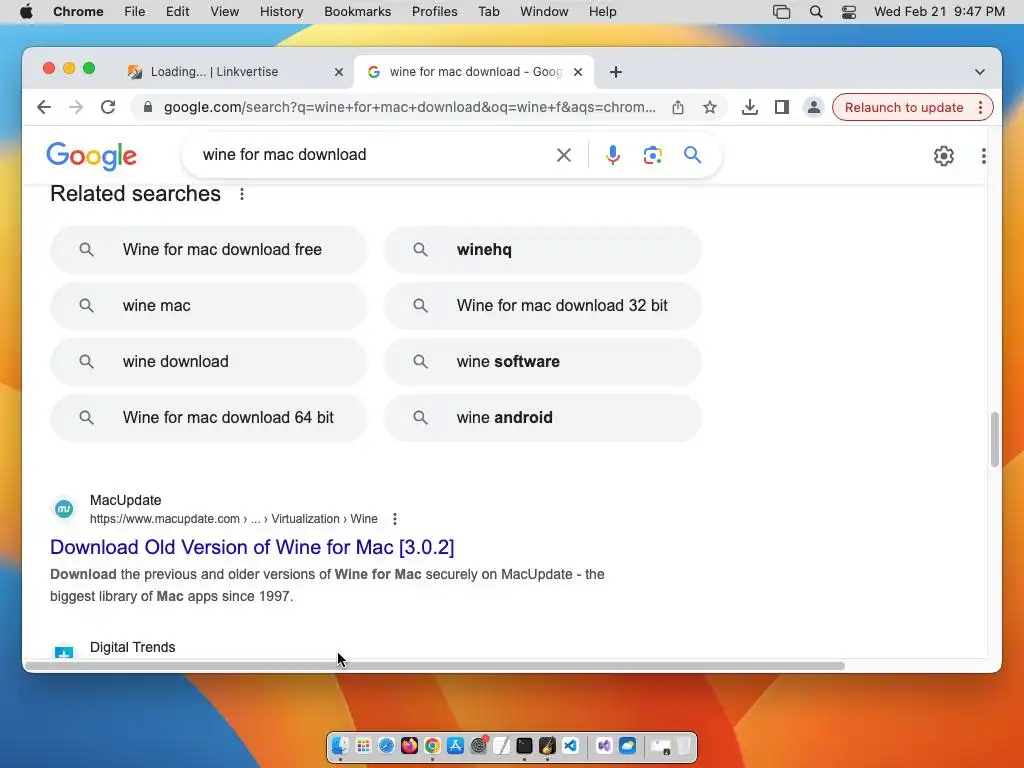Clear the Google search box with X
1024x768 pixels.
click(x=564, y=155)
